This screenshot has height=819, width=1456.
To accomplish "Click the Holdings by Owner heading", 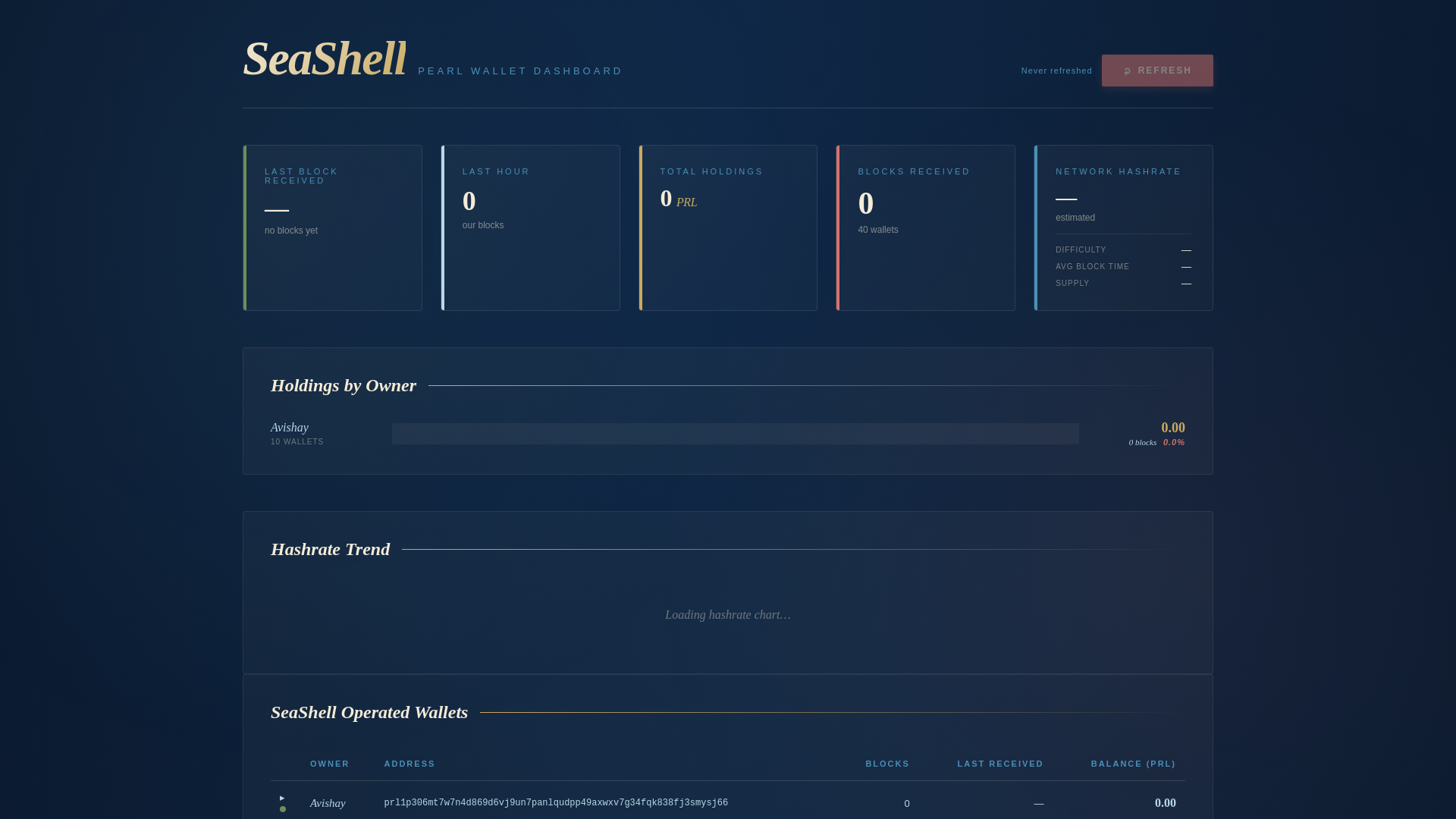I will tap(344, 385).
